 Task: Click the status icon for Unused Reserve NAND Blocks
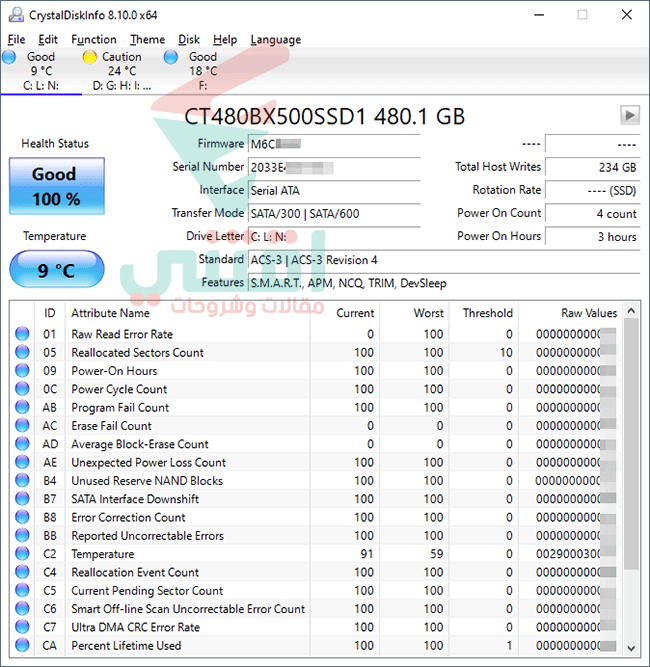[22, 480]
